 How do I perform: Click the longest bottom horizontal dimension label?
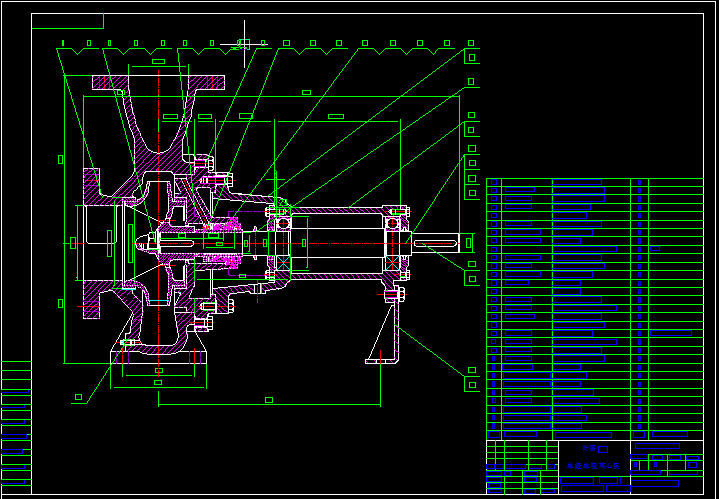pos(268,400)
